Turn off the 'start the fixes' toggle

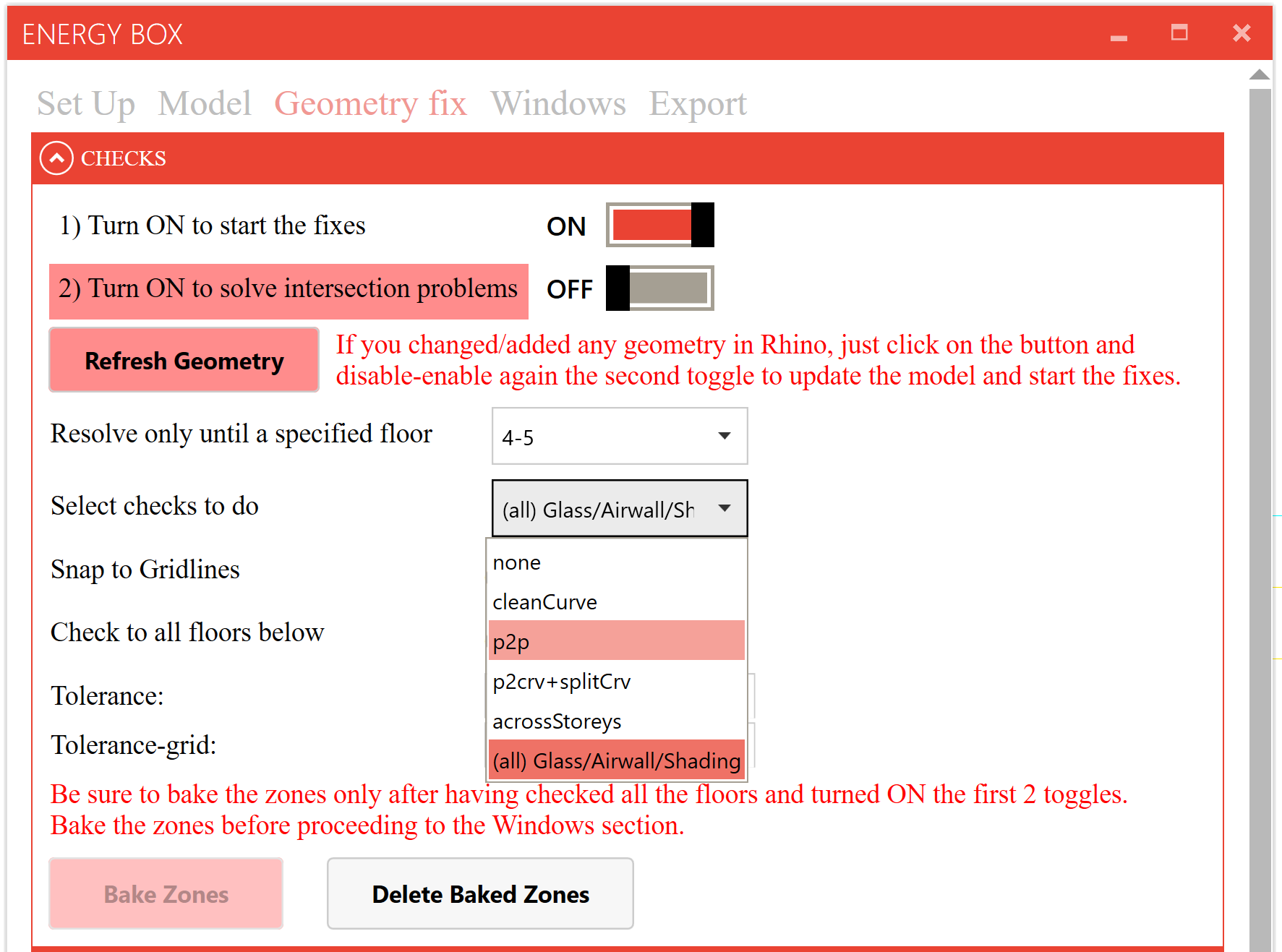pyautogui.click(x=659, y=226)
